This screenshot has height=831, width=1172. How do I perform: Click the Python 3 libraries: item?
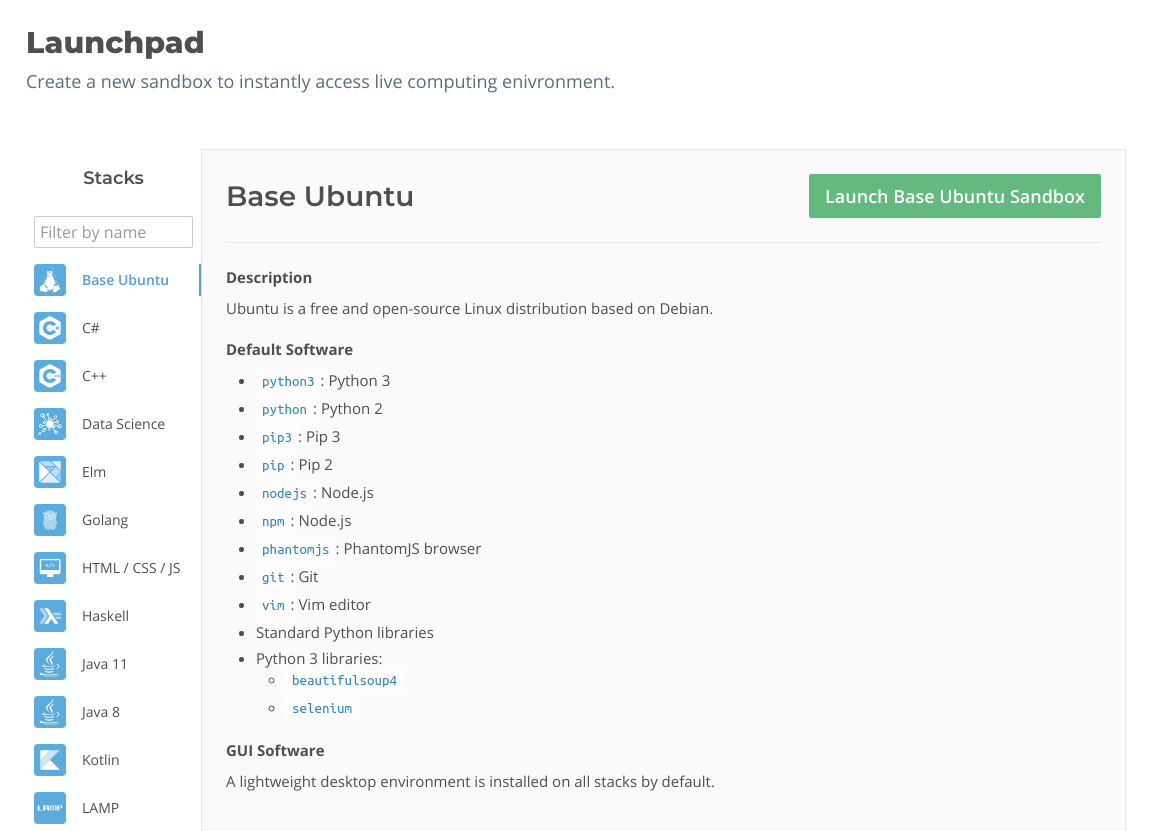coord(319,659)
